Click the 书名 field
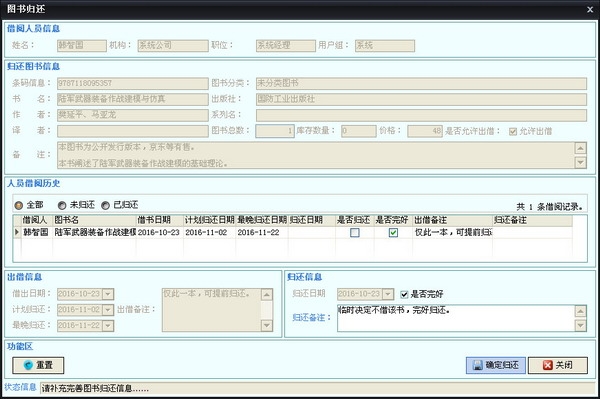The image size is (600, 399). (133, 99)
